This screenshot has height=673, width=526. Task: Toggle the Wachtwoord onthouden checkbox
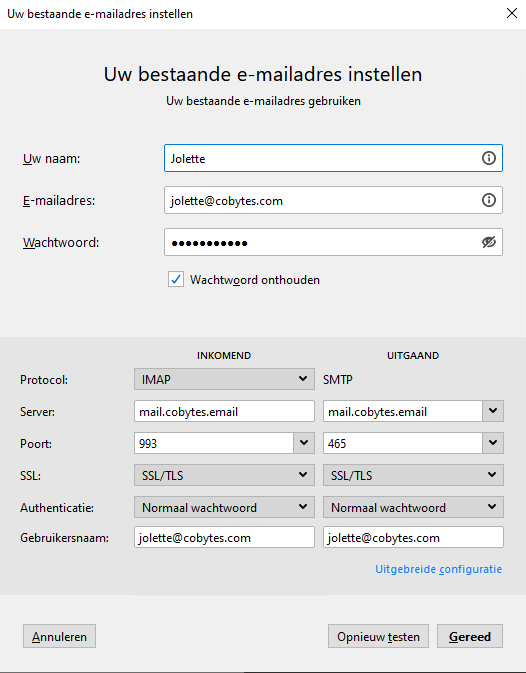point(176,279)
